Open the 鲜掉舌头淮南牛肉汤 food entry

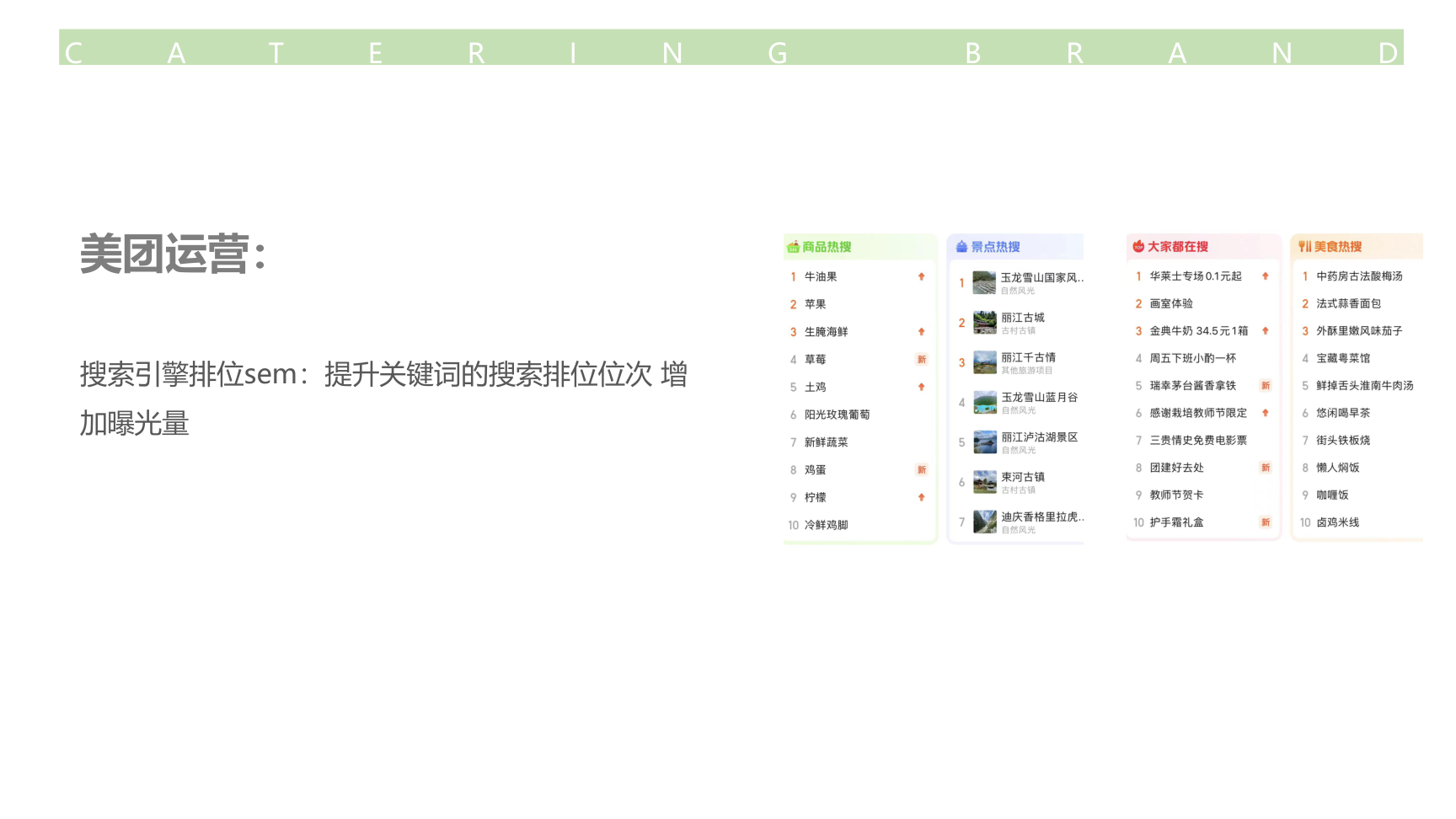tap(1365, 385)
